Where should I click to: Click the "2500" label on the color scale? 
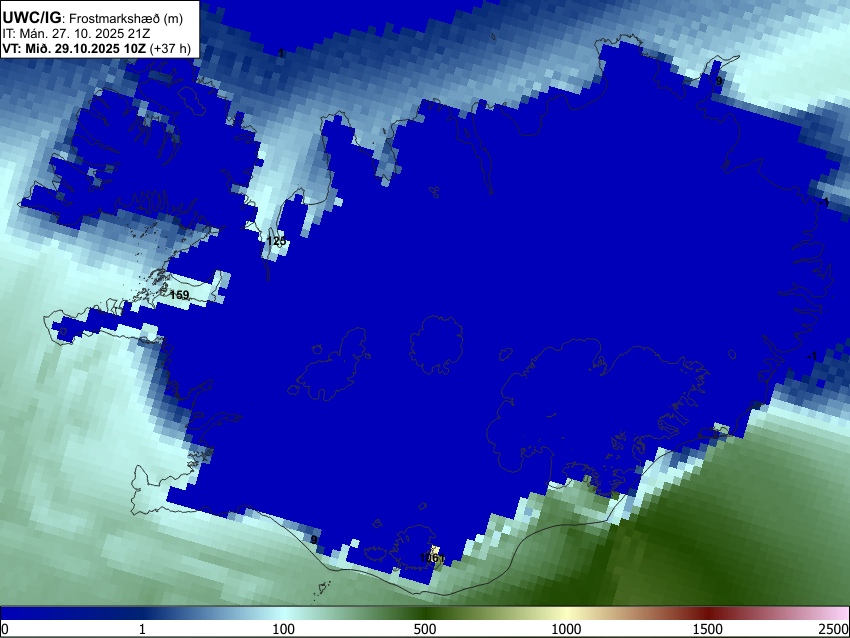click(x=834, y=629)
